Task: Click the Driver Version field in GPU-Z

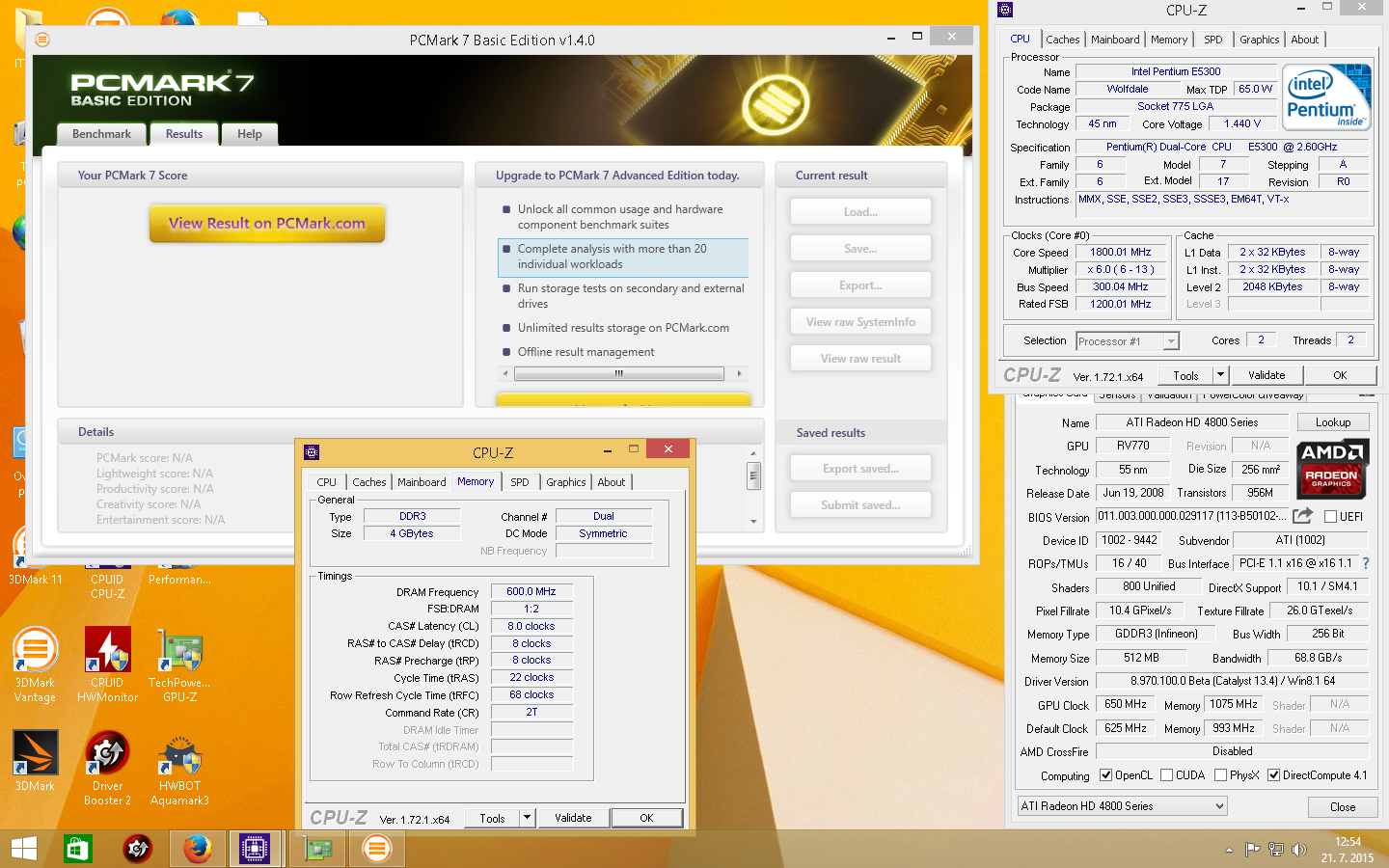Action: (1233, 681)
